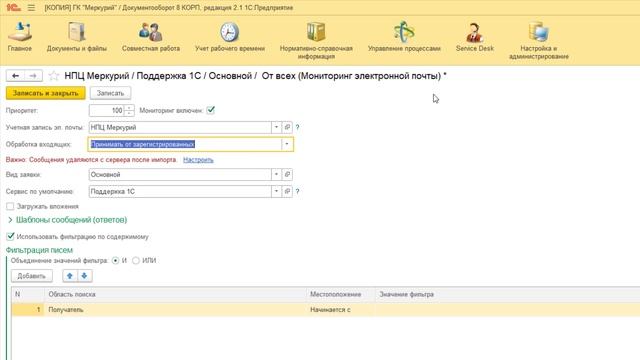Screen dimensions: 640x360
Task: Click the Область поиска column header
Action: [175, 294]
